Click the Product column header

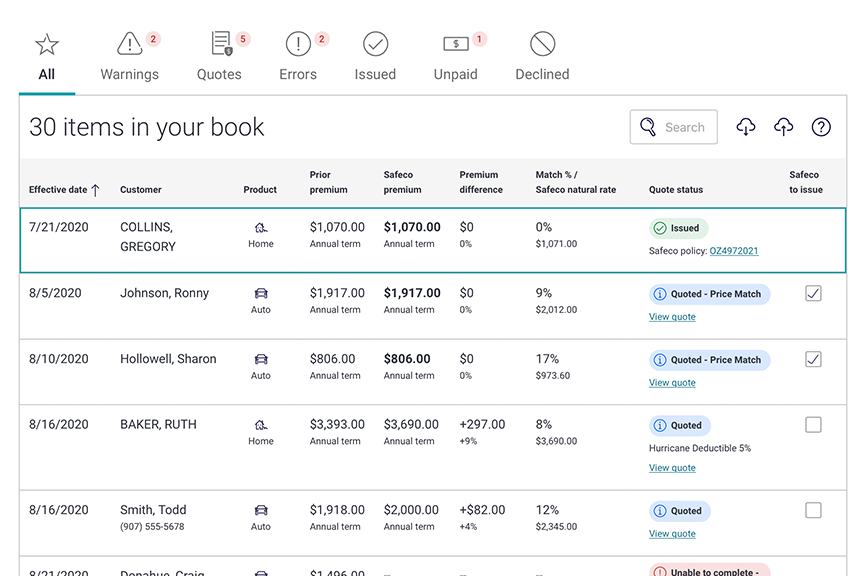click(x=260, y=189)
